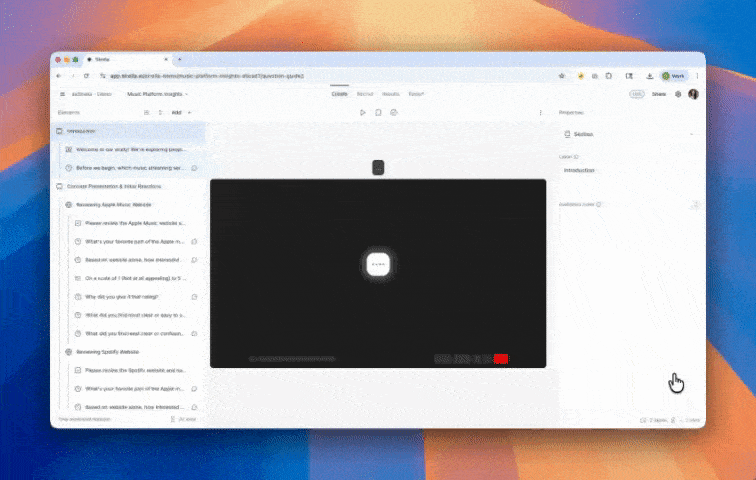Screen dimensions: 756x480
Task: Click the Live status pill beside Share
Action: point(636,94)
